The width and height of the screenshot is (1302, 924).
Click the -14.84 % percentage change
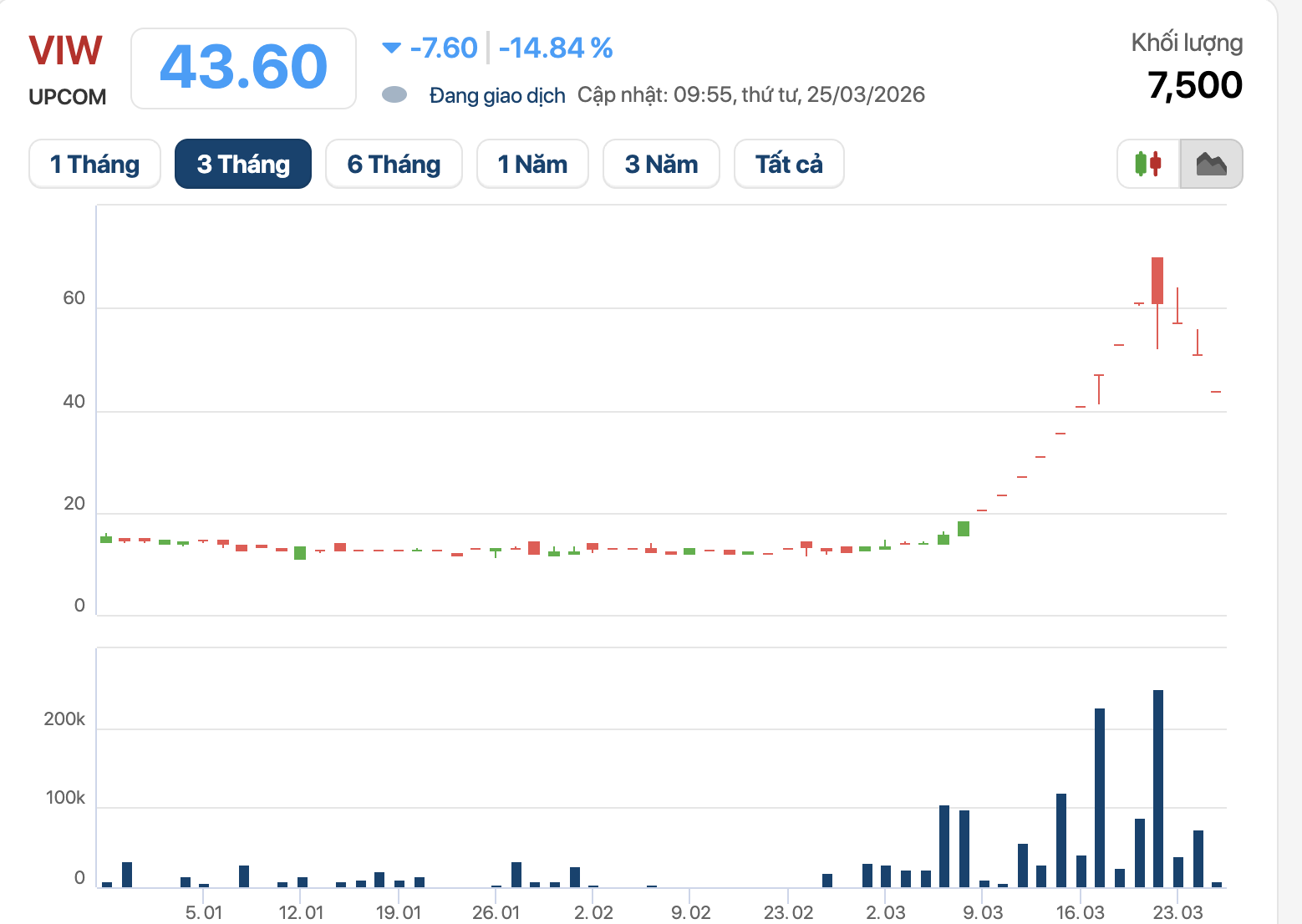[x=556, y=48]
